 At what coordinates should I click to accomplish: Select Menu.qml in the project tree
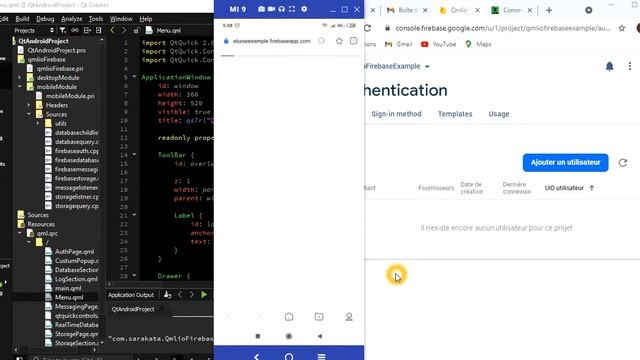pyautogui.click(x=69, y=297)
